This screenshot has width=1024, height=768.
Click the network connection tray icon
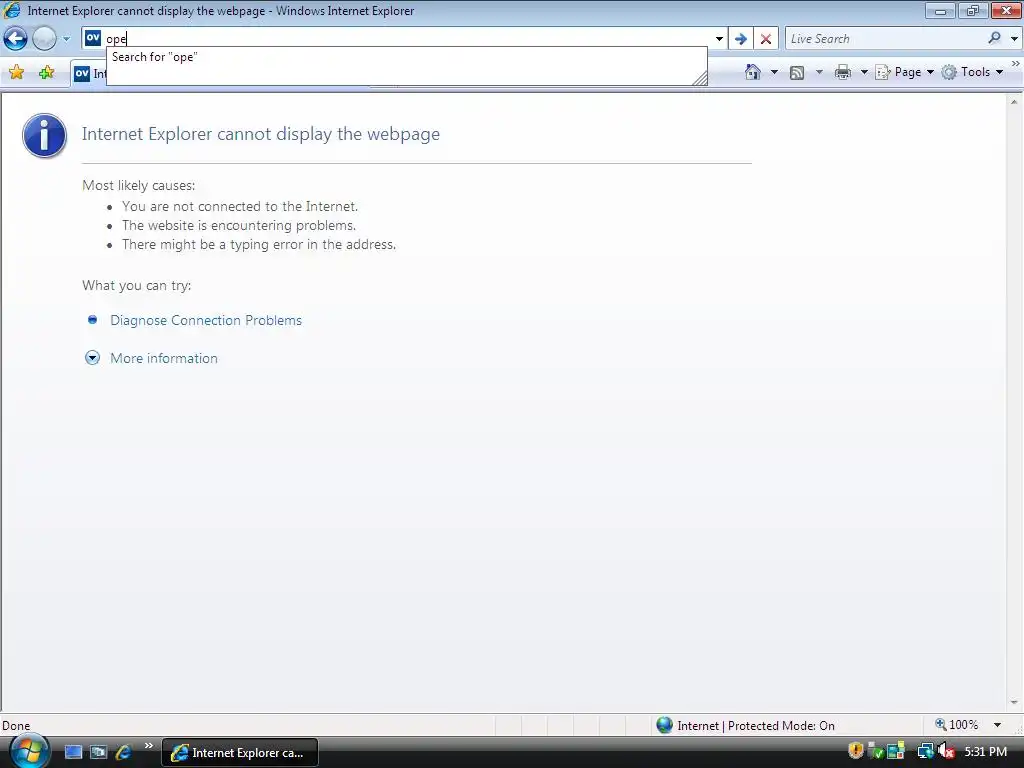point(925,752)
